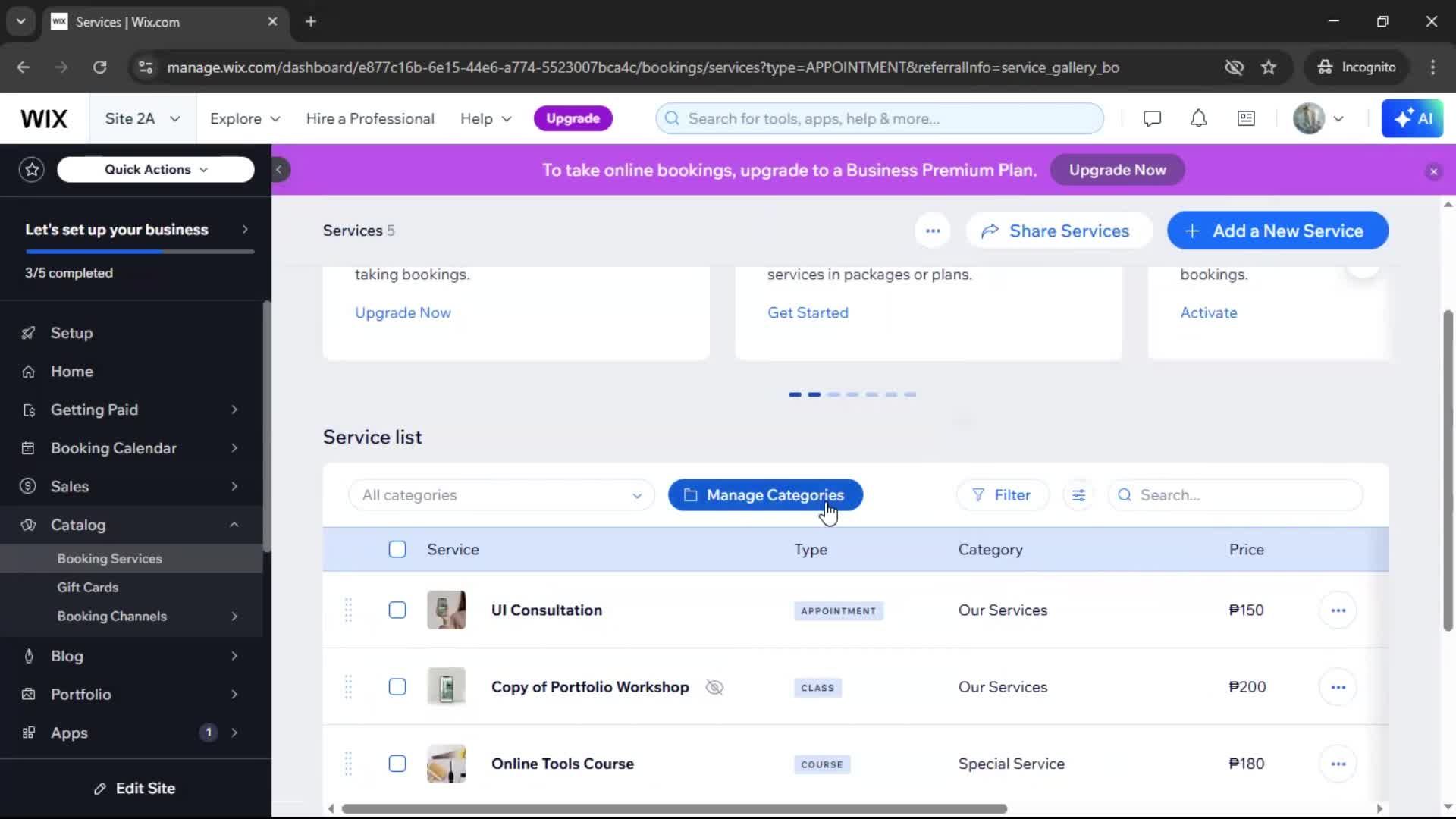Click the third-party cookies blocked eye icon
The width and height of the screenshot is (1456, 819).
coord(1234,67)
